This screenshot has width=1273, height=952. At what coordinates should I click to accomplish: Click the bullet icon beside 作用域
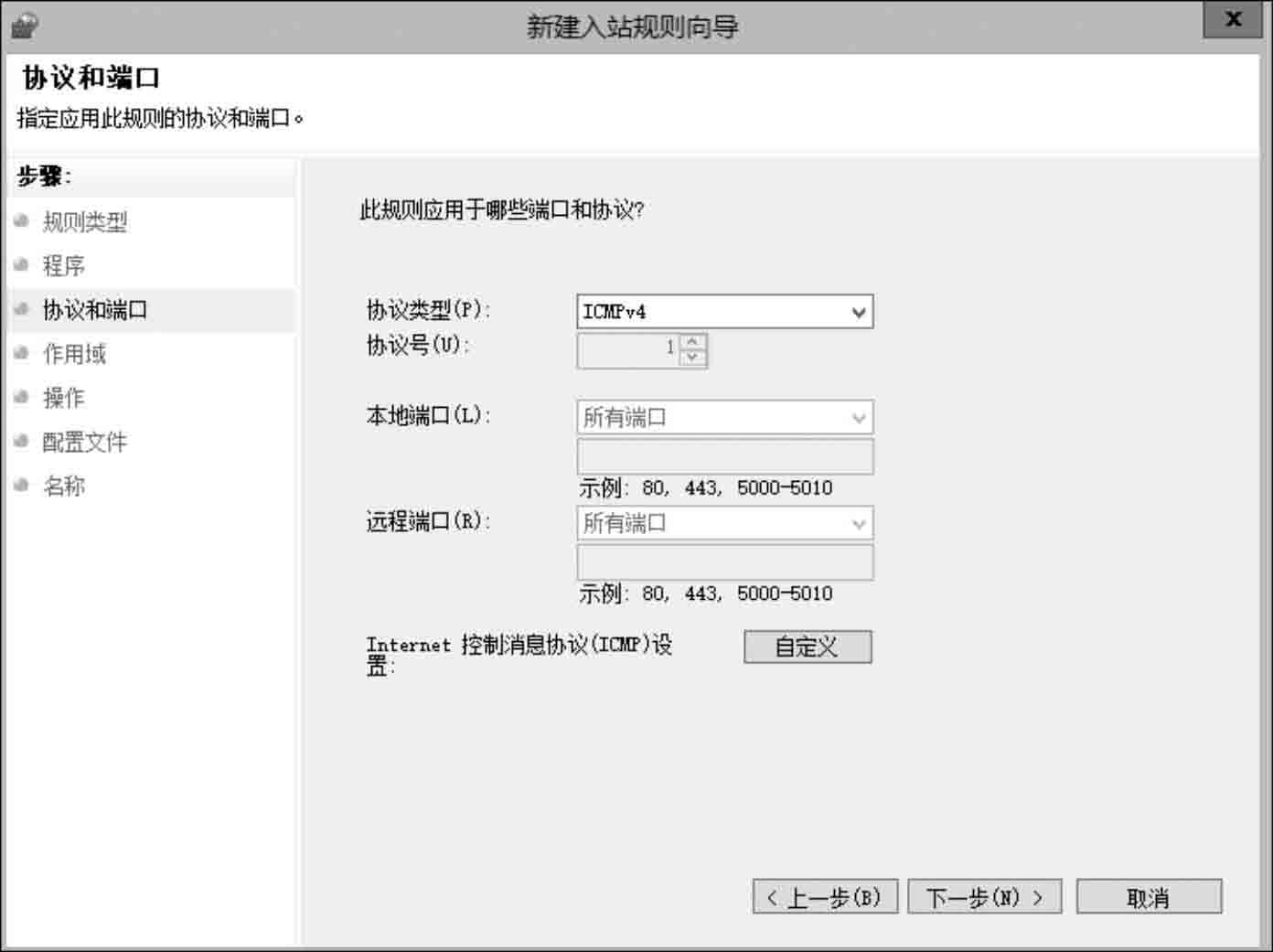pyautogui.click(x=22, y=352)
